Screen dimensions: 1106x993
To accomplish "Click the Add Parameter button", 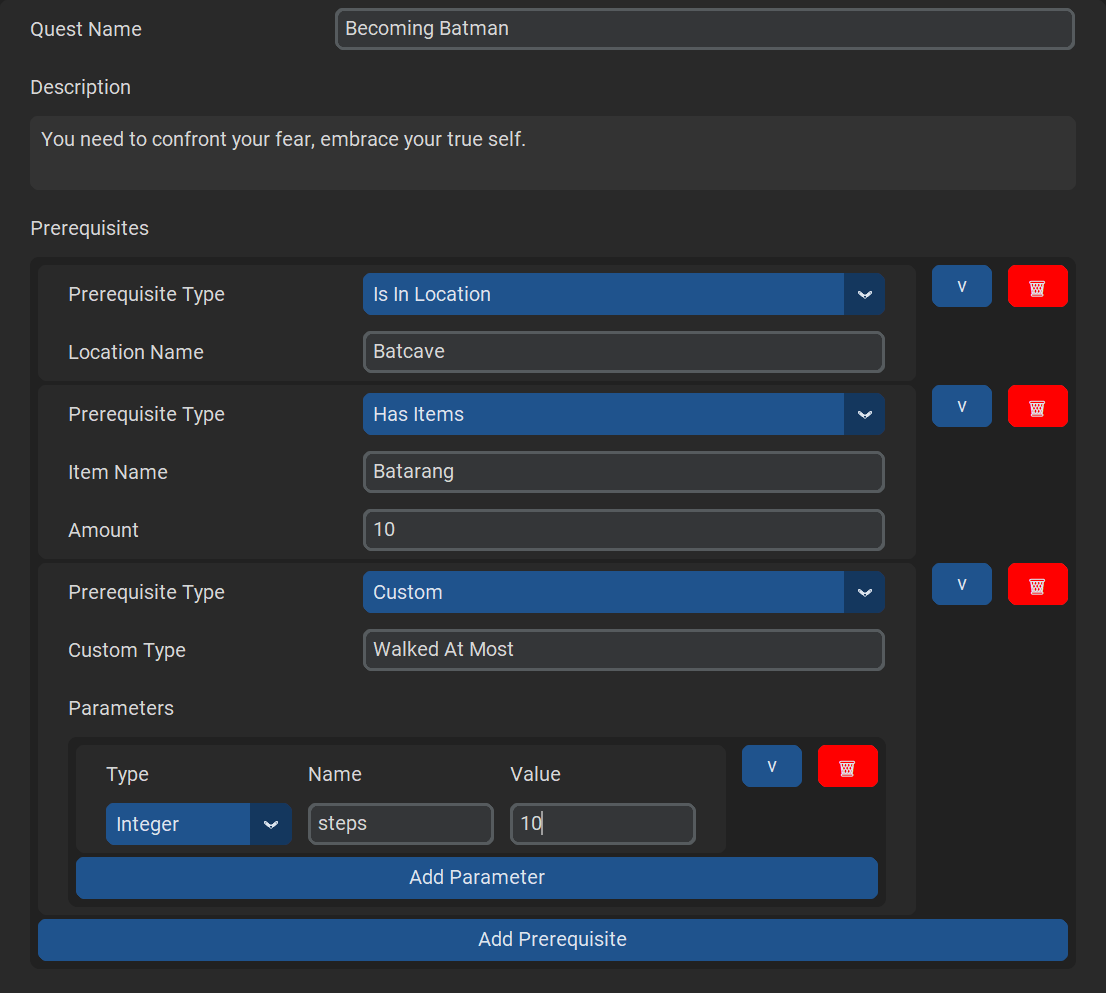I will point(477,877).
